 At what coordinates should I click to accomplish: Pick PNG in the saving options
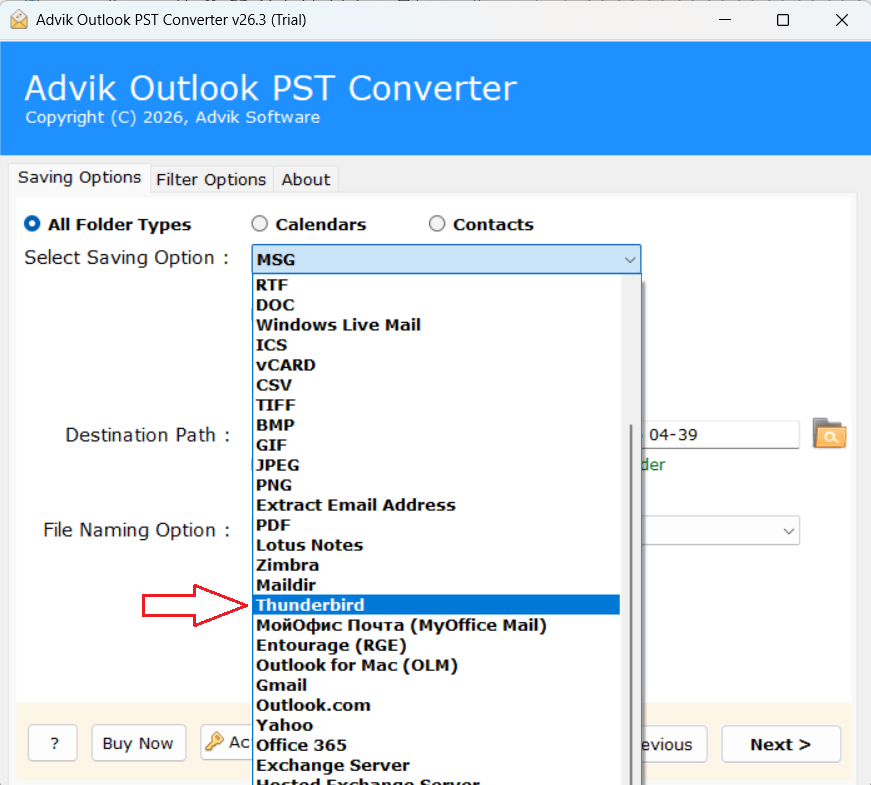tap(437, 485)
